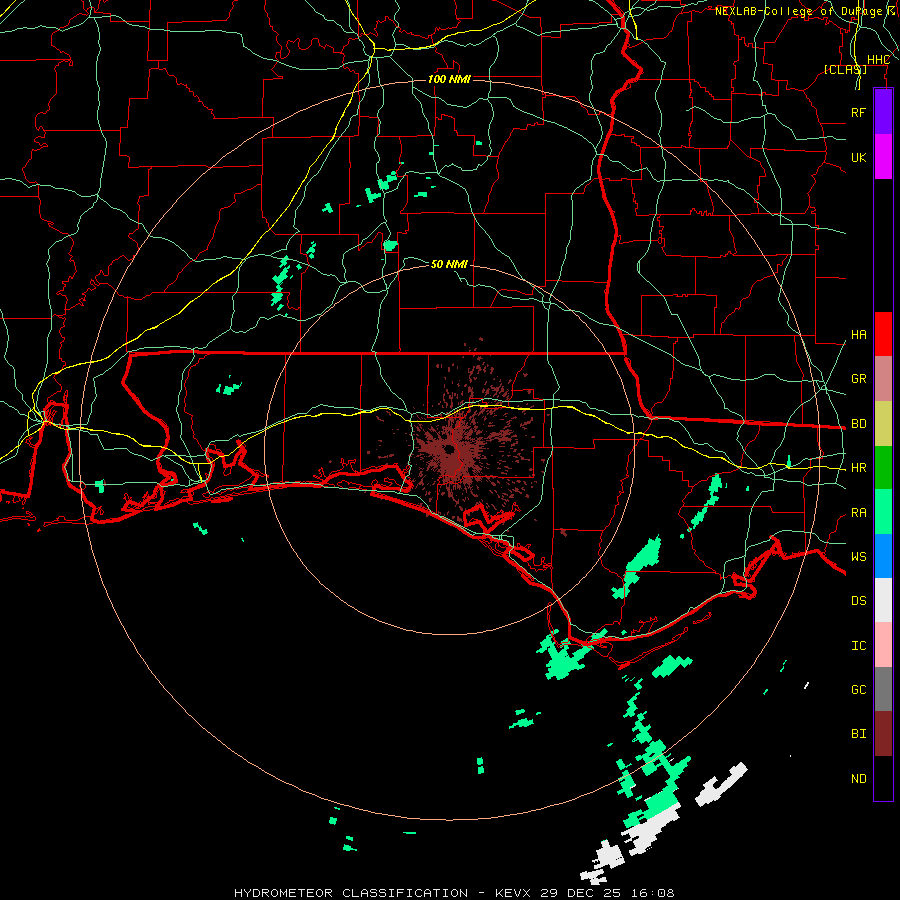Image resolution: width=900 pixels, height=900 pixels.
Task: Click the BD legend label
Action: click(858, 424)
